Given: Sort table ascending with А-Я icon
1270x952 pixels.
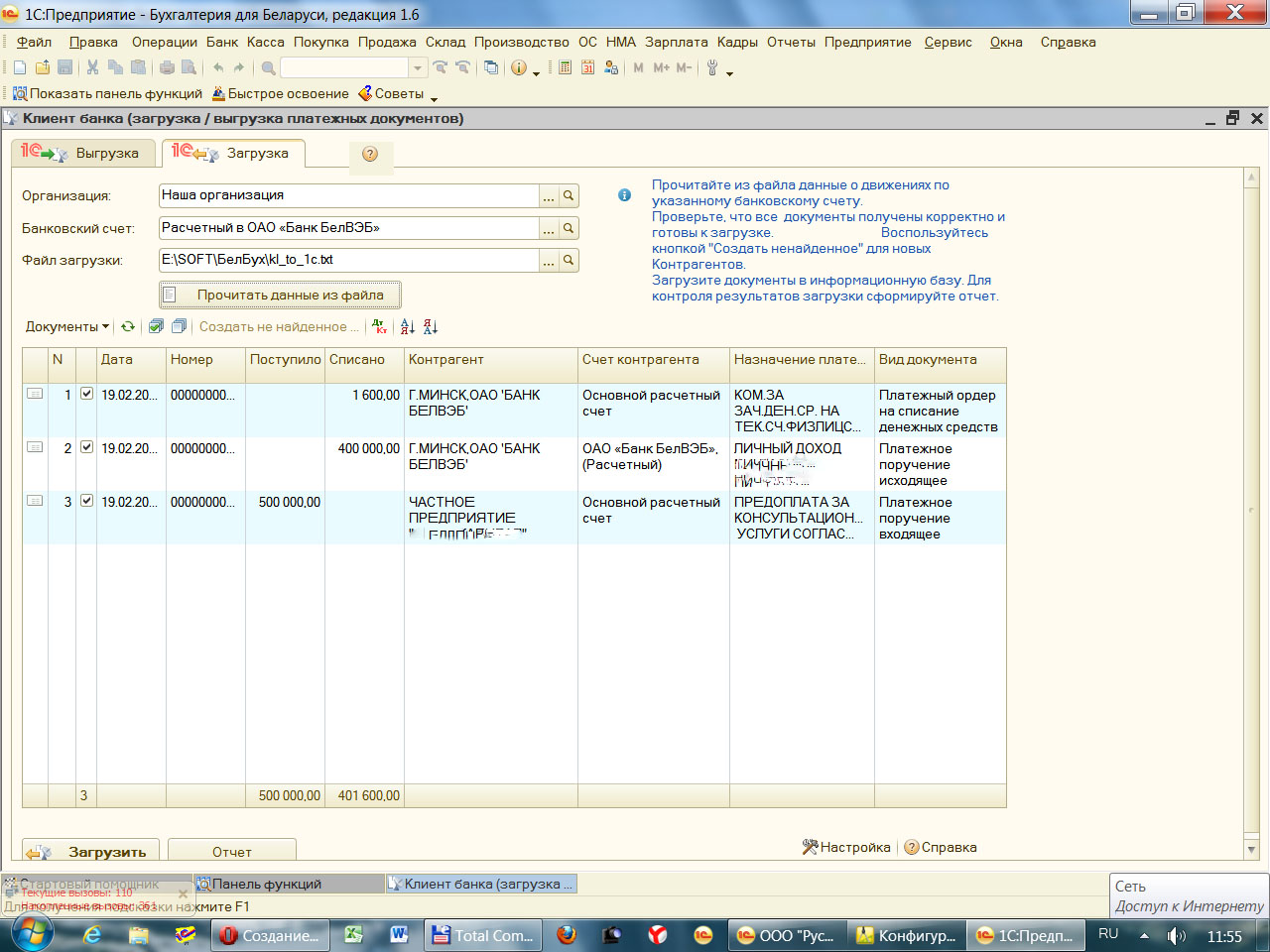Looking at the screenshot, I should point(408,326).
